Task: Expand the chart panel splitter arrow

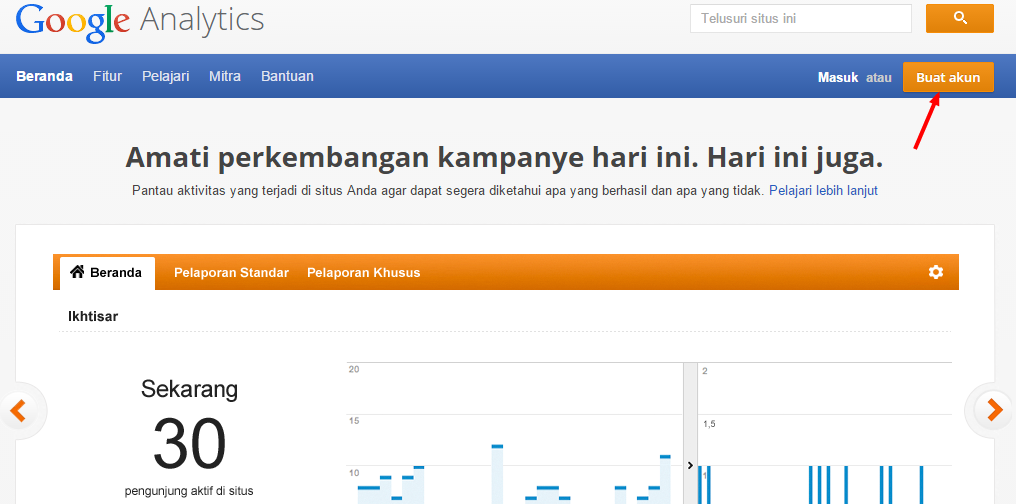Action: (x=690, y=465)
